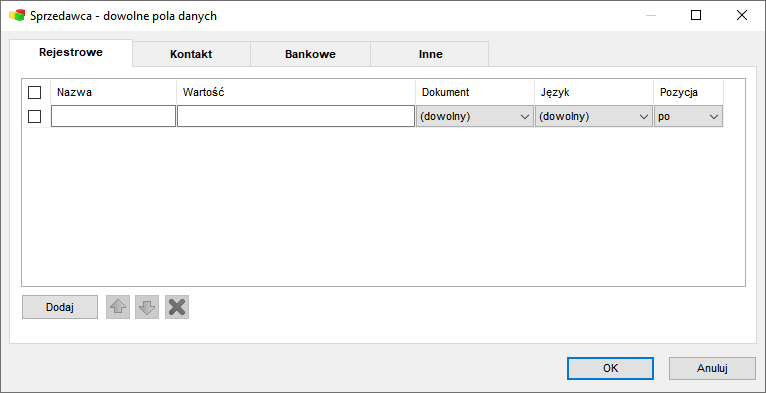Switch to the Bankowe tab
This screenshot has width=766, height=393.
[310, 54]
